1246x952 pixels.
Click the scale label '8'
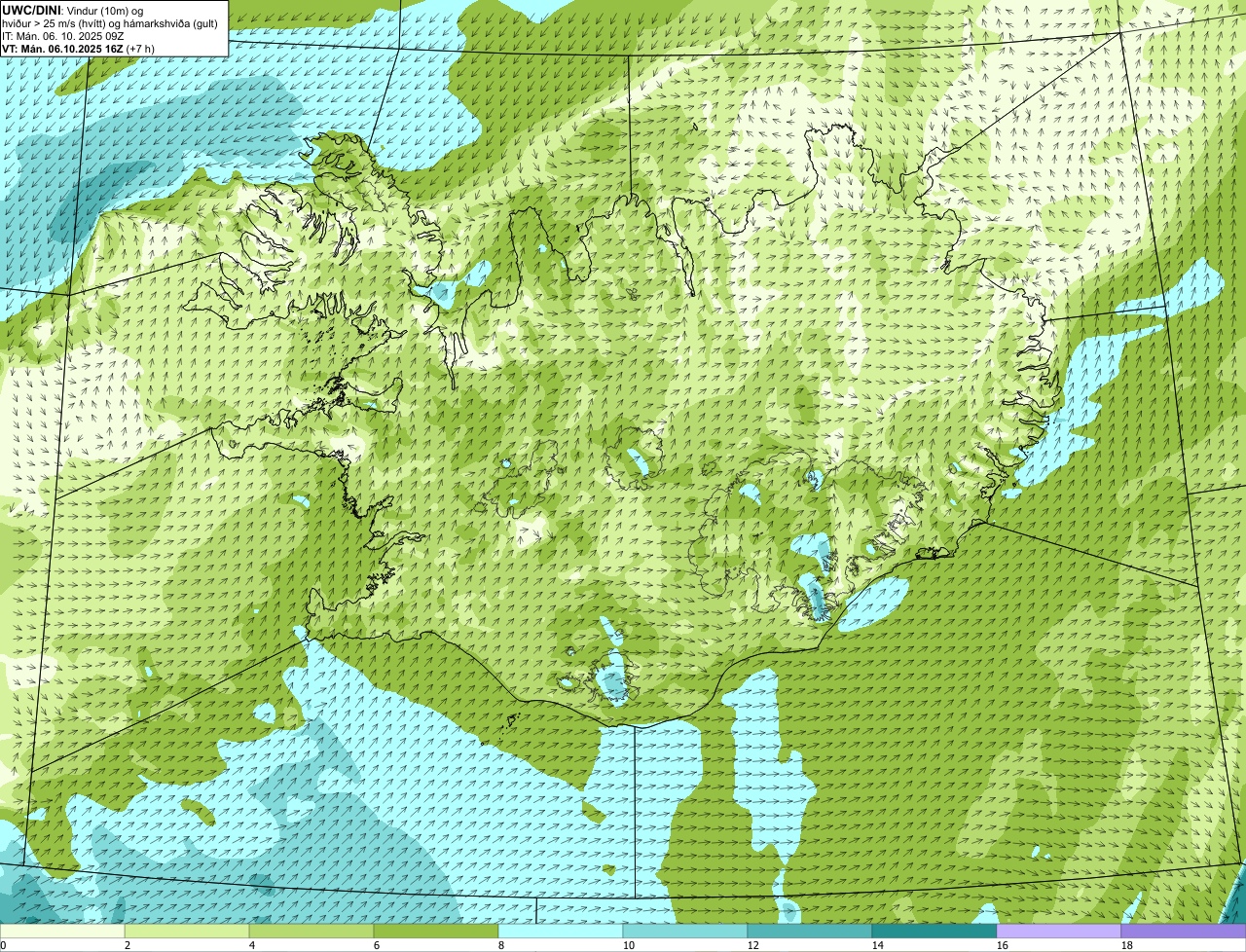501,945
